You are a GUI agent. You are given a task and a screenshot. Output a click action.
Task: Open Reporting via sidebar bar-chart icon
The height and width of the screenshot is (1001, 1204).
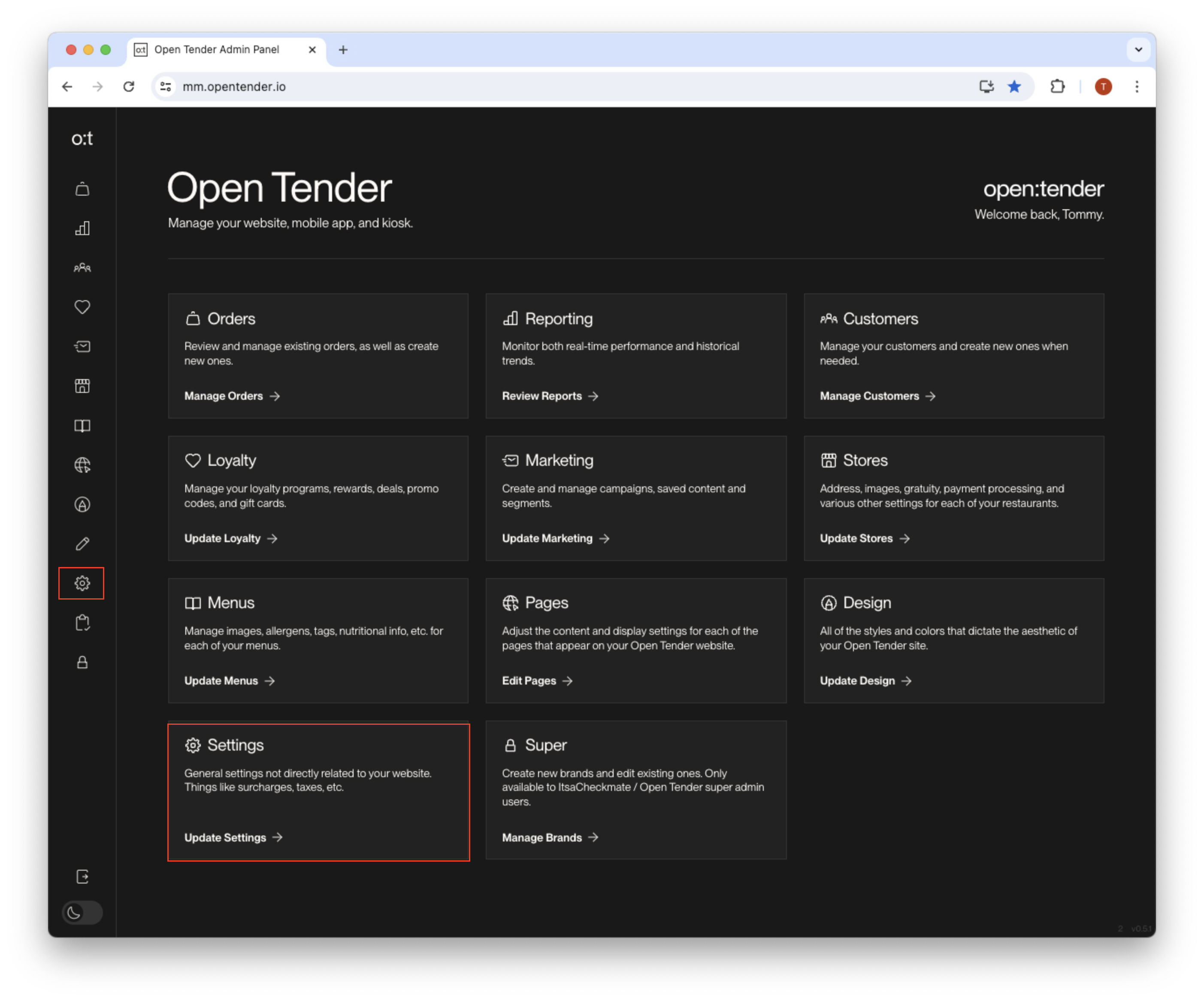click(82, 229)
